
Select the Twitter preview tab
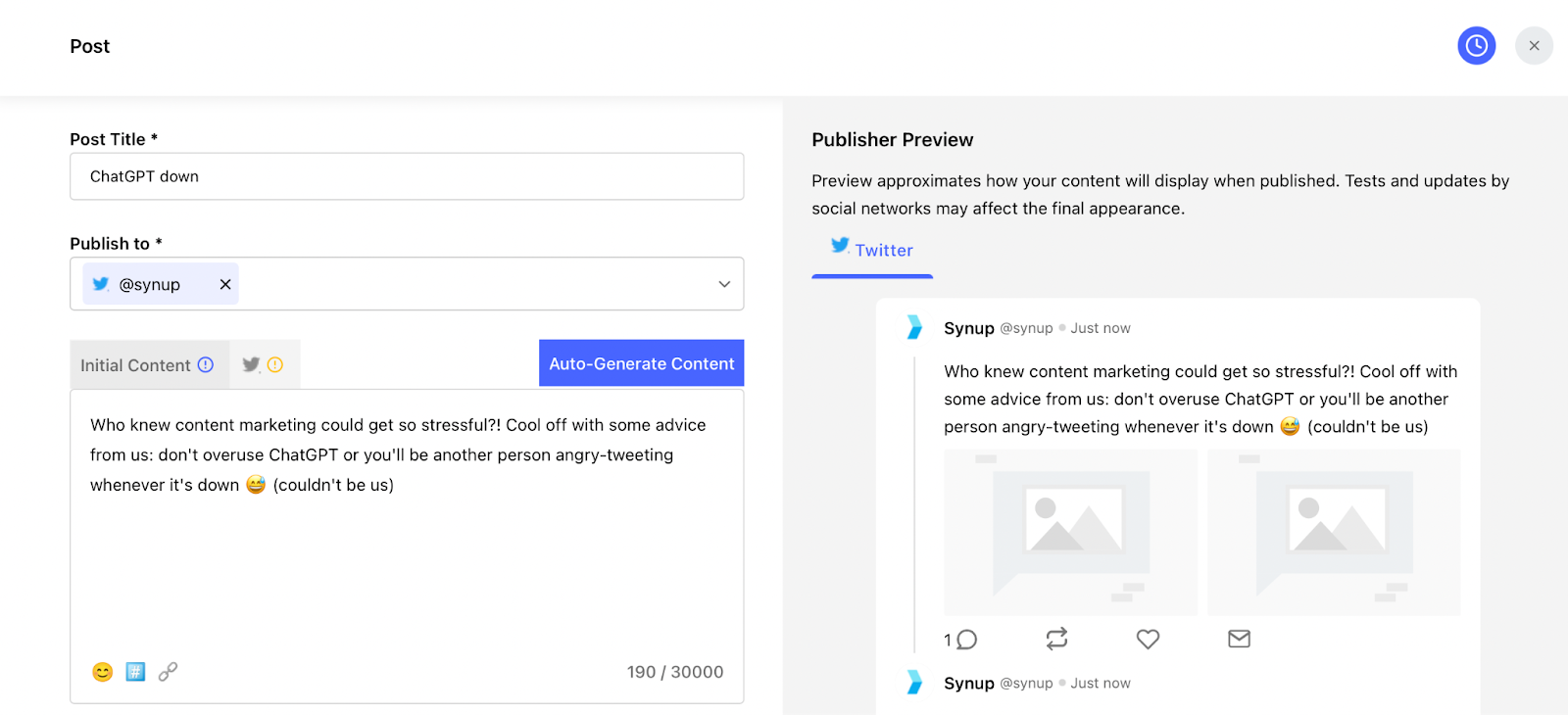coord(872,251)
